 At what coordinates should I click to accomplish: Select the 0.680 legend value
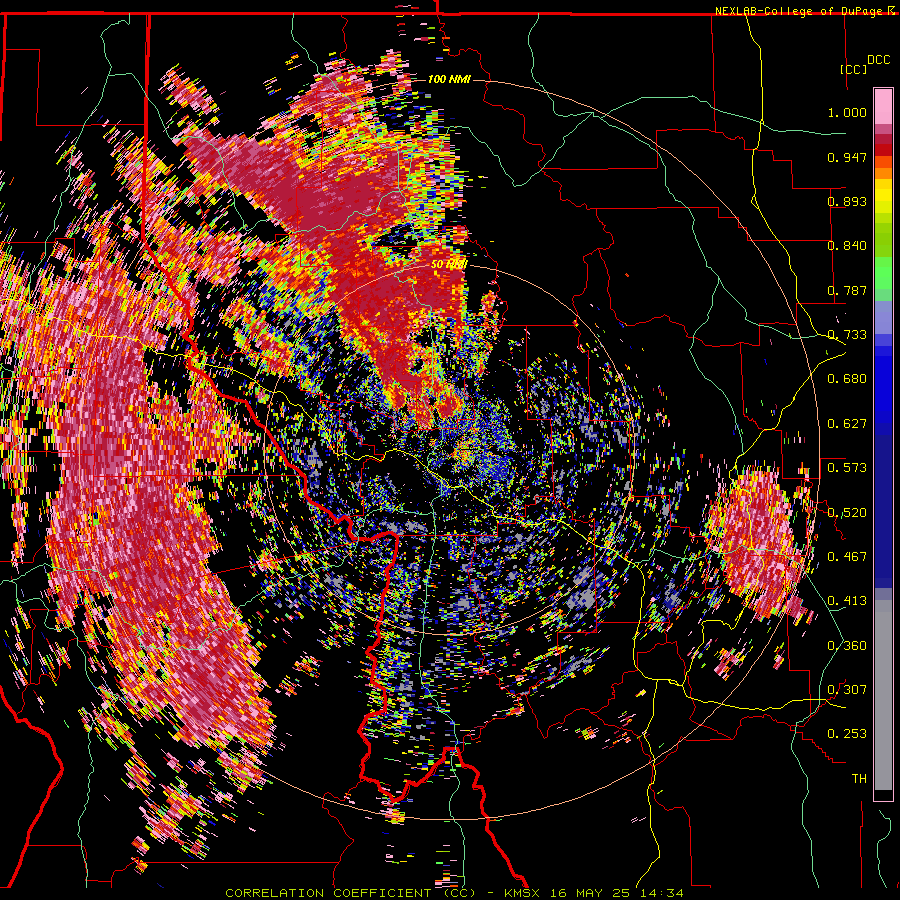[847, 379]
